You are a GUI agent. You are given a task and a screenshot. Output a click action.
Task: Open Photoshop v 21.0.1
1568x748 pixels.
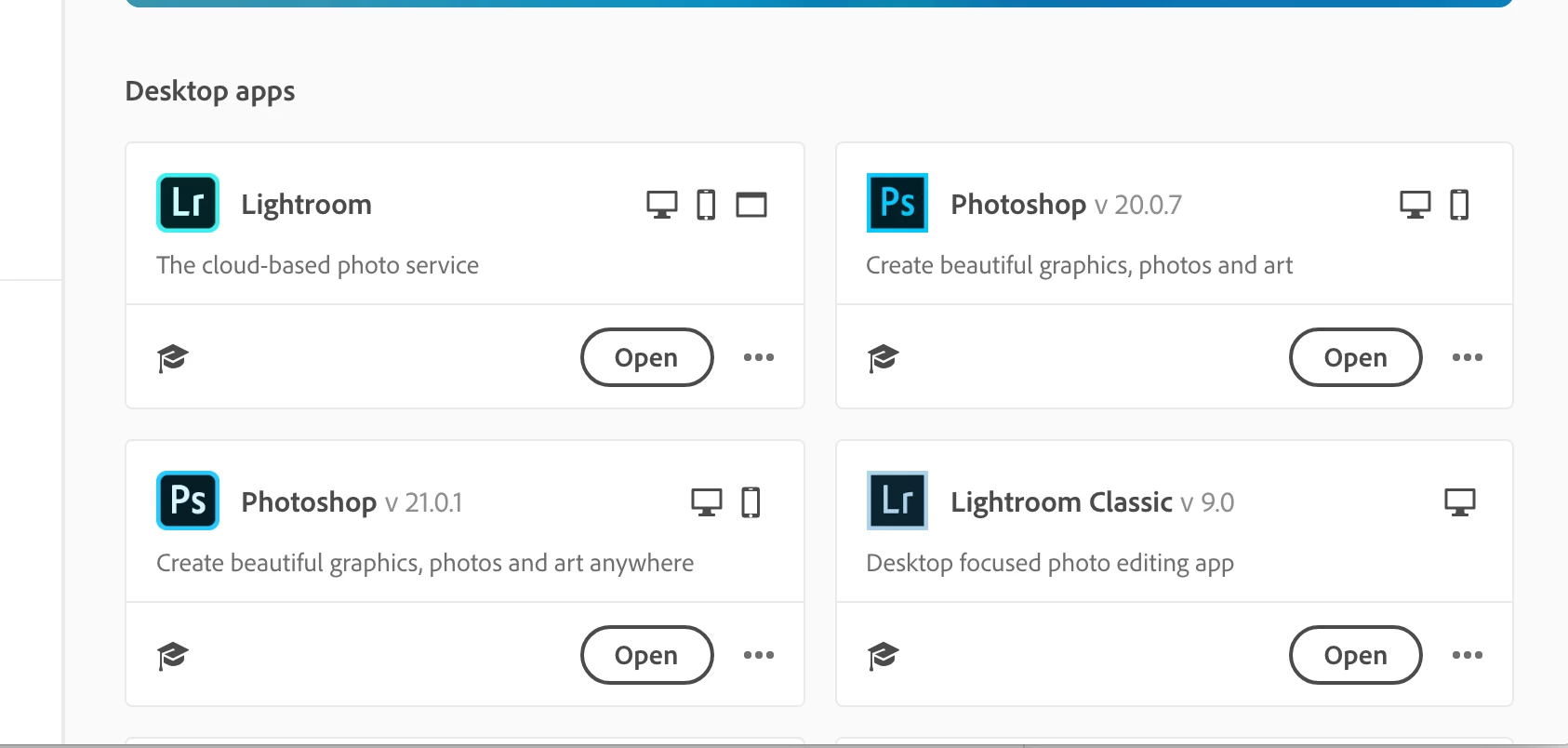click(x=647, y=655)
